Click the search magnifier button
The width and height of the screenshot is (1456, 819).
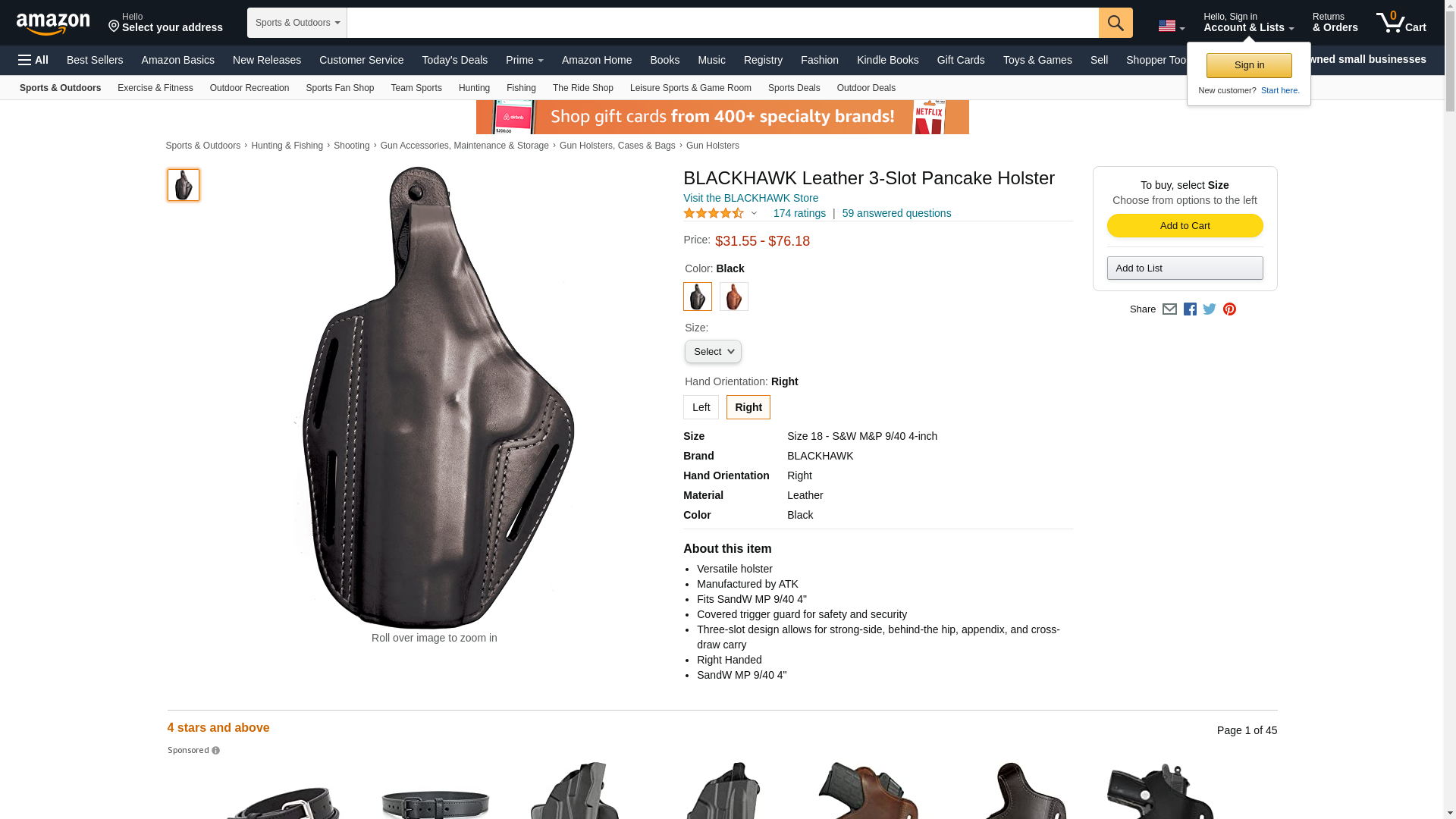pyautogui.click(x=1115, y=23)
